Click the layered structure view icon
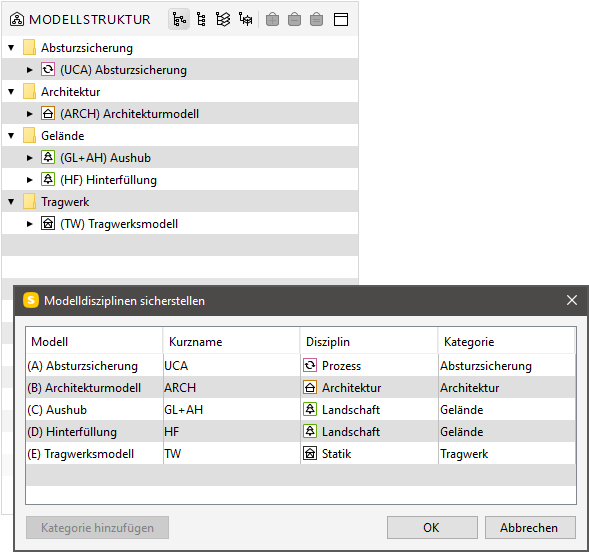This screenshot has width=589, height=552. click(x=223, y=20)
